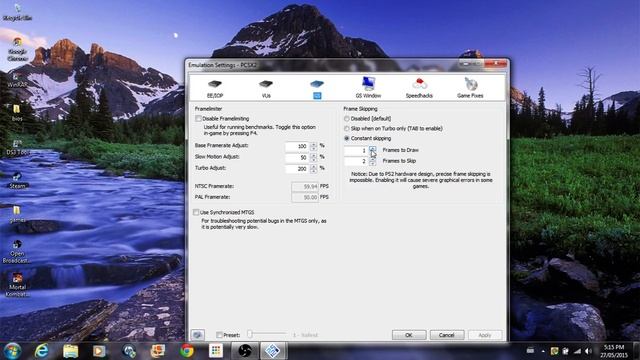Select the Mortal Kombat desktop icon
This screenshot has height=360, width=640.
[17, 285]
